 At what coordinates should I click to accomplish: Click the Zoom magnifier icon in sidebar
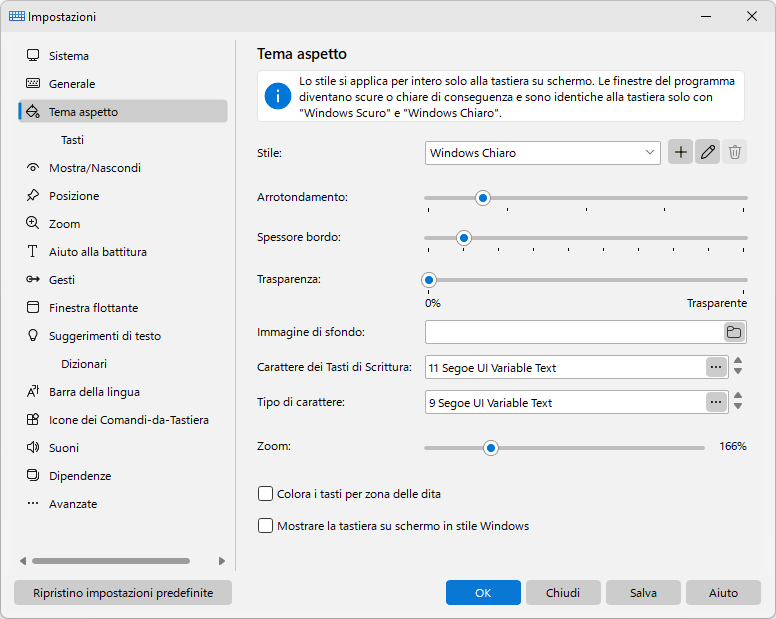33,223
